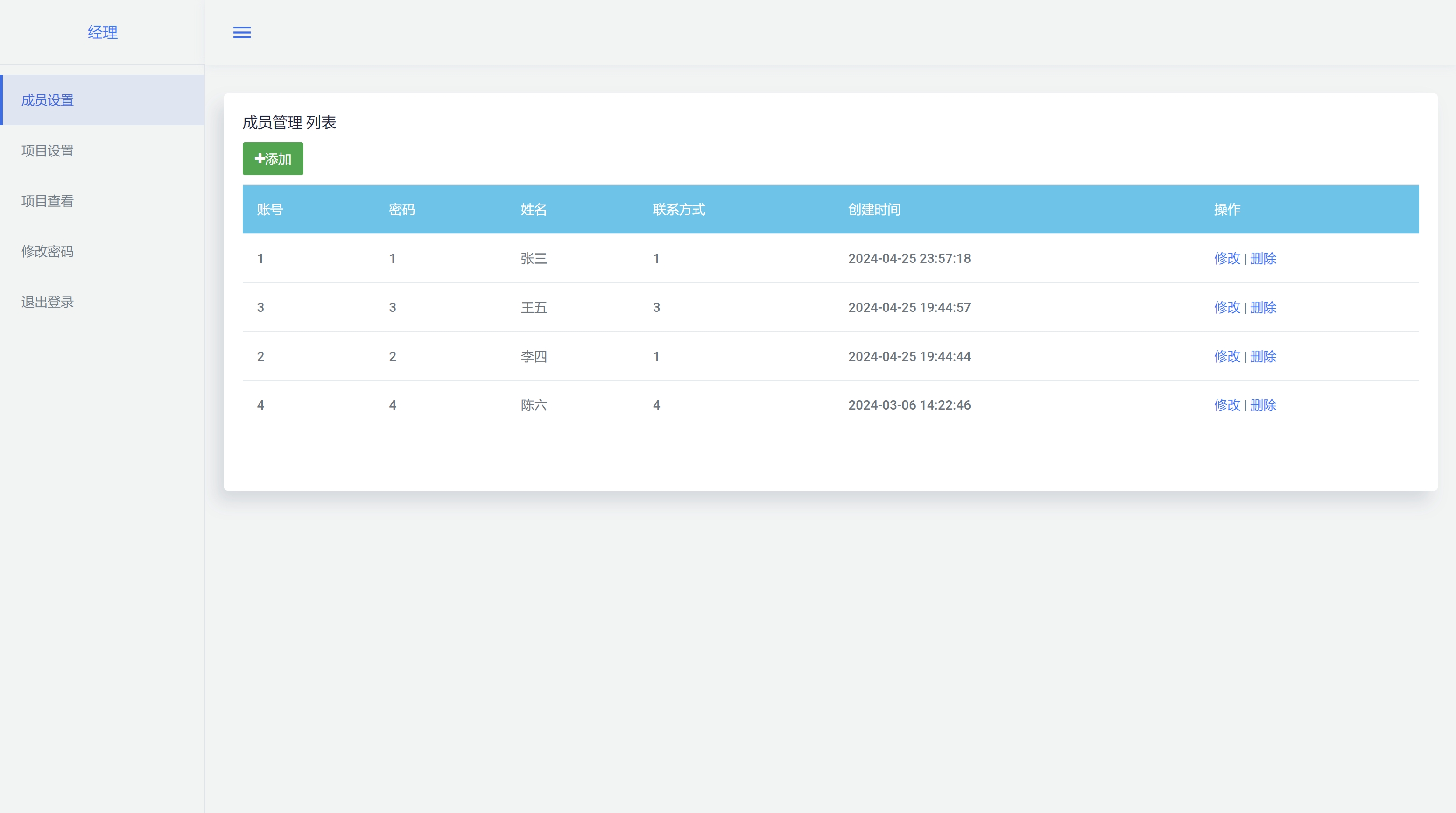Viewport: 1456px width, 813px height.
Task: Click the 经理 title in the sidebar header
Action: [x=103, y=32]
